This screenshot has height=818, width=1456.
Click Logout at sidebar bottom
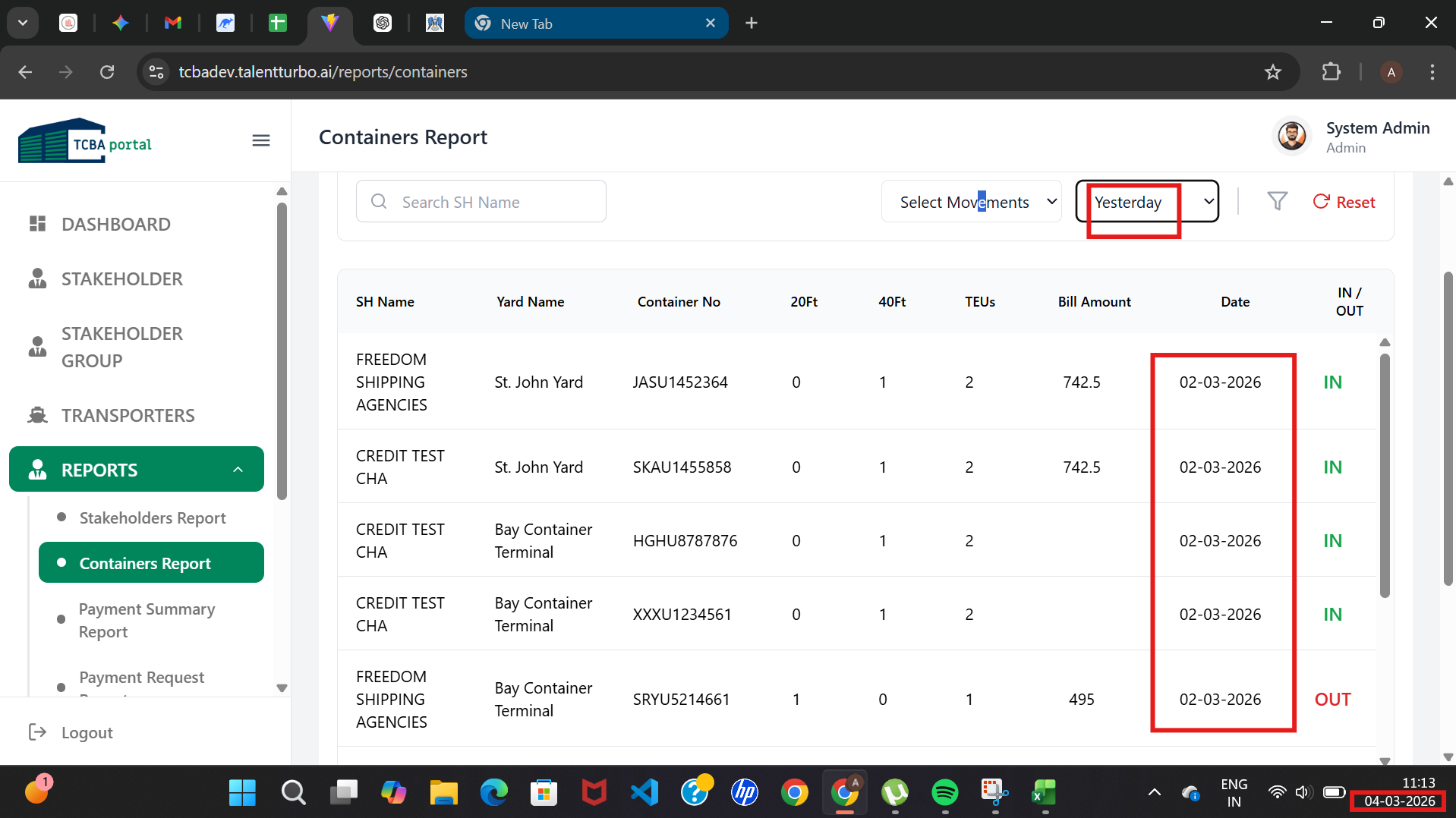point(87,733)
